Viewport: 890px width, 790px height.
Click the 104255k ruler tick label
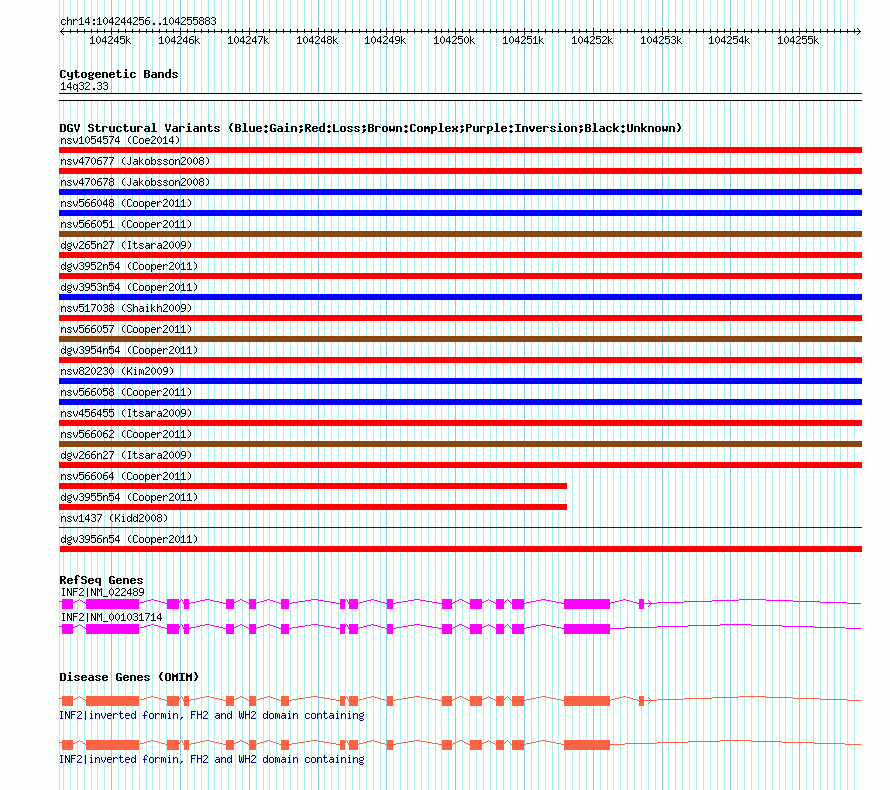pyautogui.click(x=797, y=40)
